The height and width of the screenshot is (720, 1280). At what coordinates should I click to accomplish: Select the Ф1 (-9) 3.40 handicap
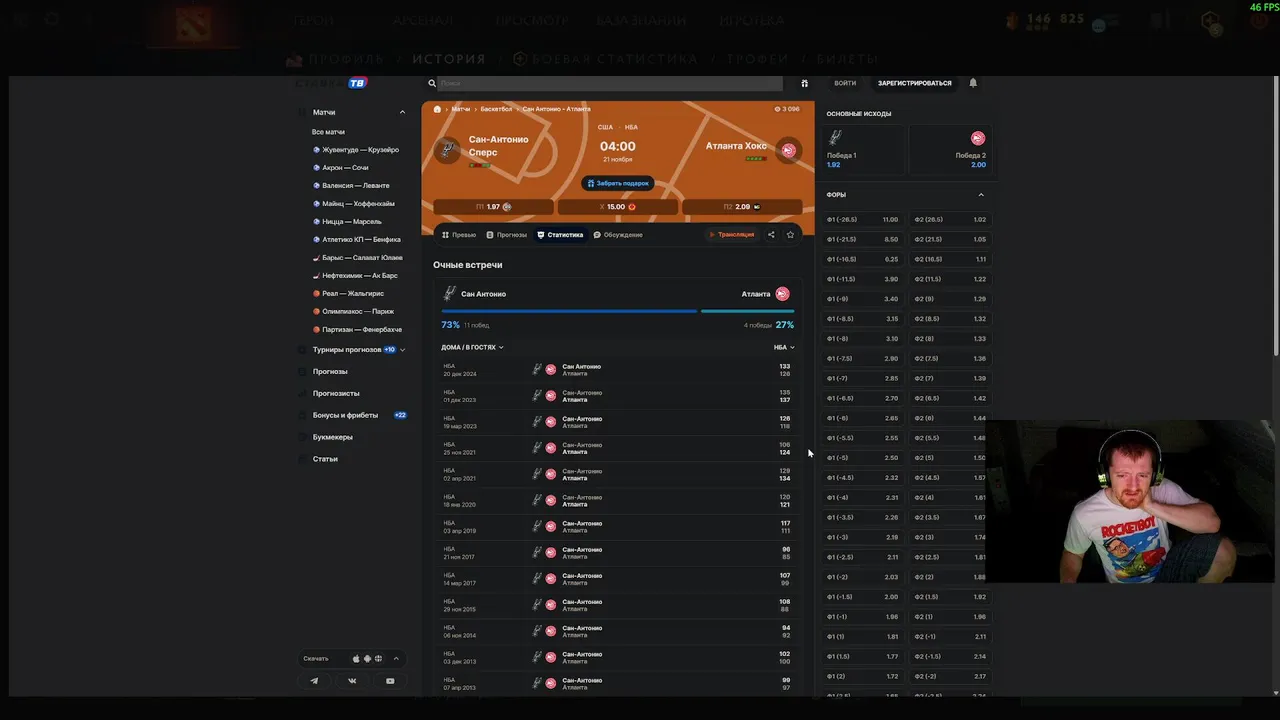pyautogui.click(x=863, y=299)
